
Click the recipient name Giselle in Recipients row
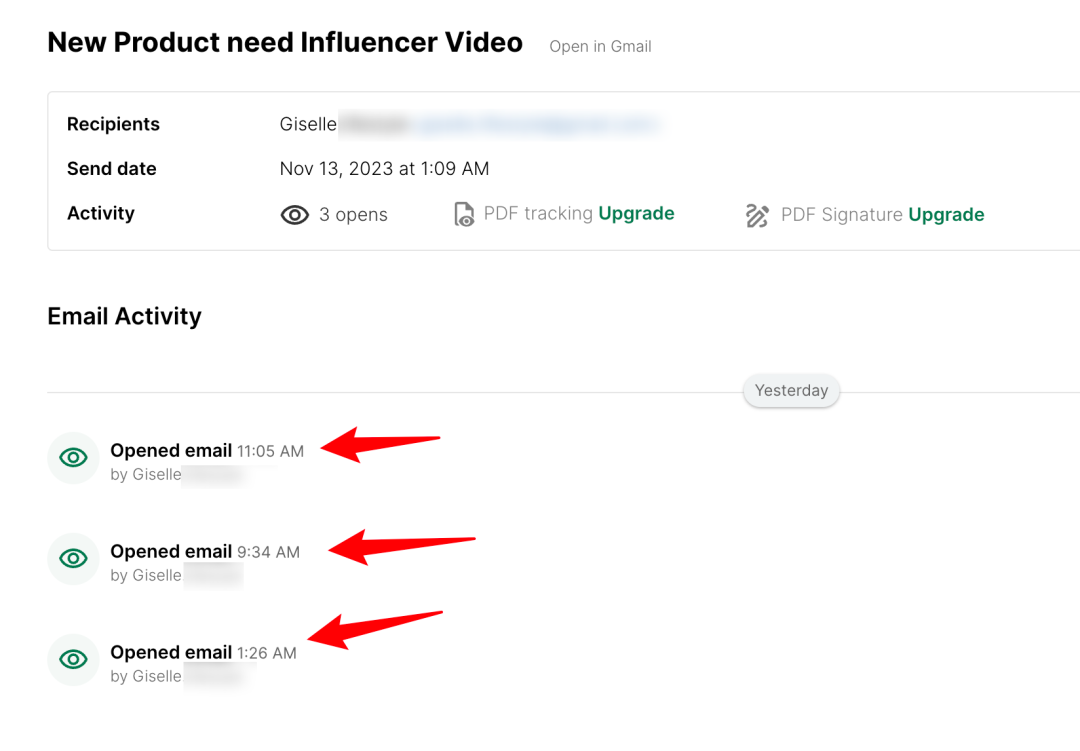[x=308, y=124]
